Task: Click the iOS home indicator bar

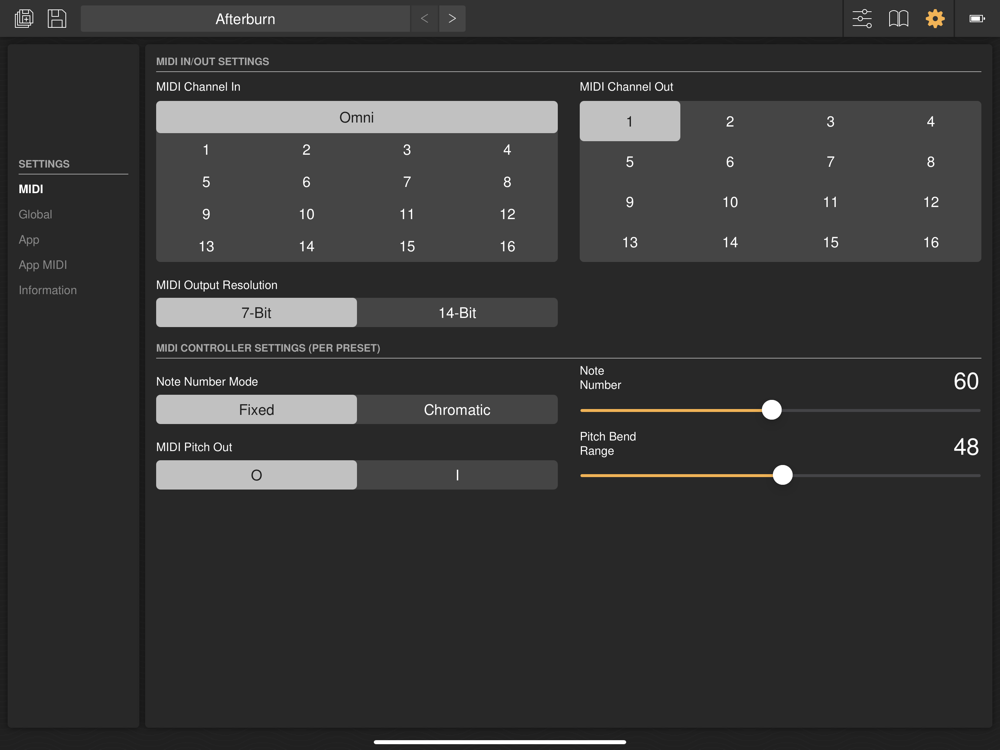Action: tap(500, 742)
